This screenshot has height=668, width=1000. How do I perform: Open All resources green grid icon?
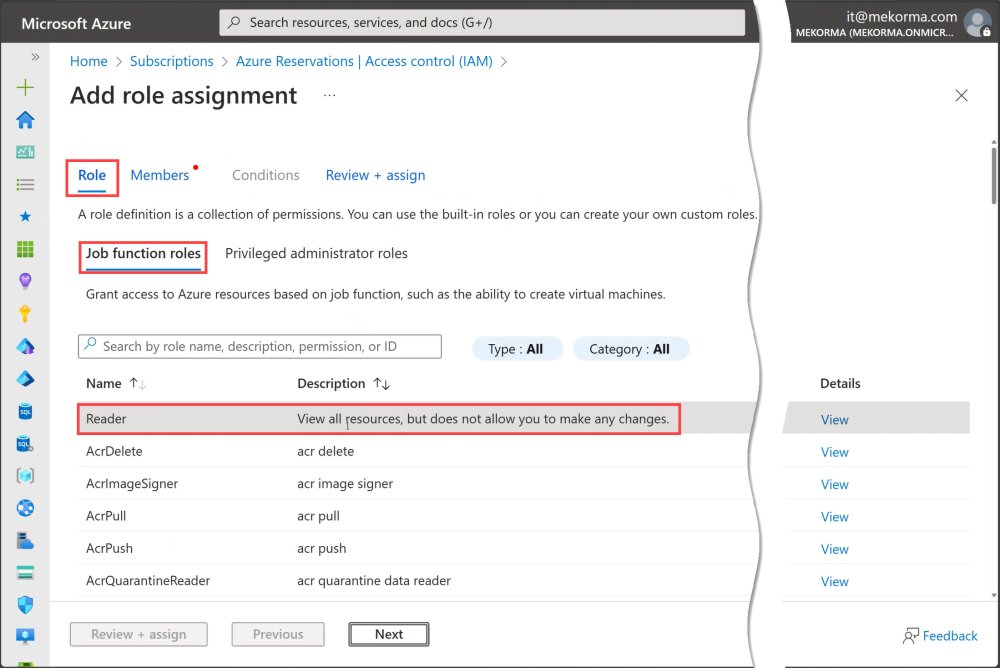(25, 249)
